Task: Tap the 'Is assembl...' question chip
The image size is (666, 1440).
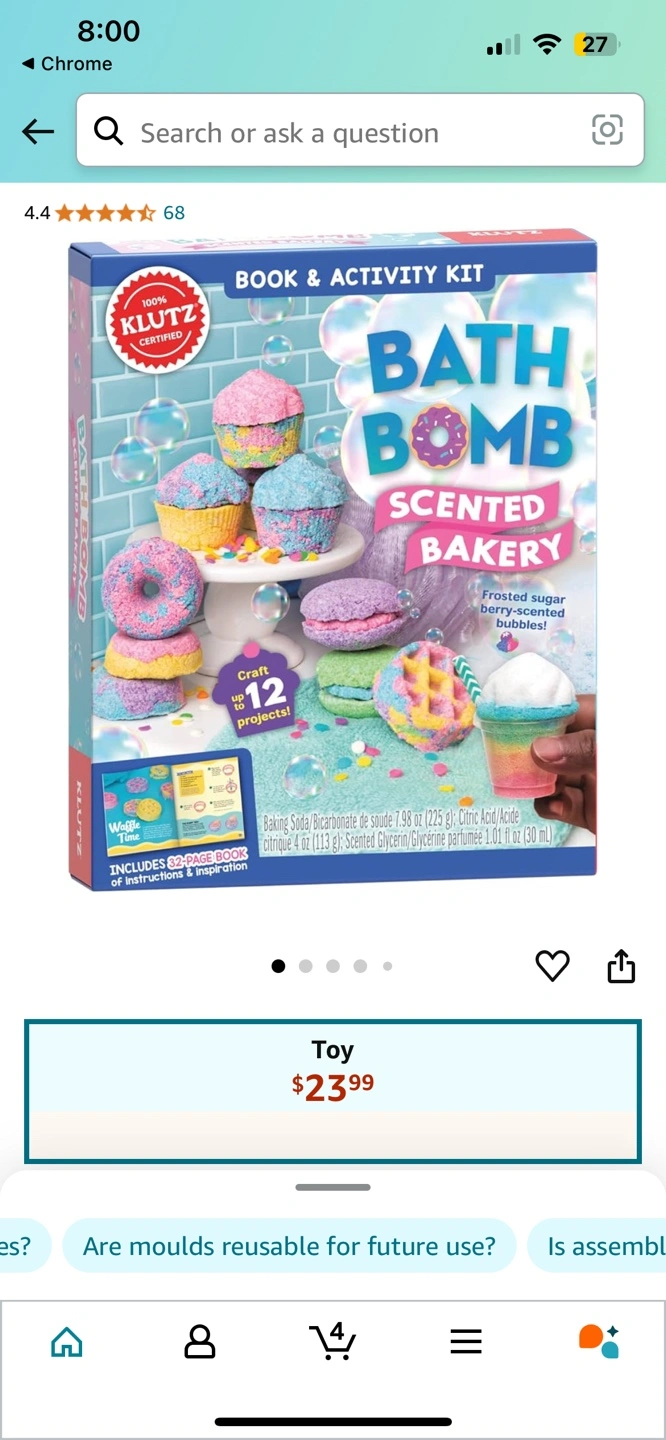Action: (x=597, y=1246)
